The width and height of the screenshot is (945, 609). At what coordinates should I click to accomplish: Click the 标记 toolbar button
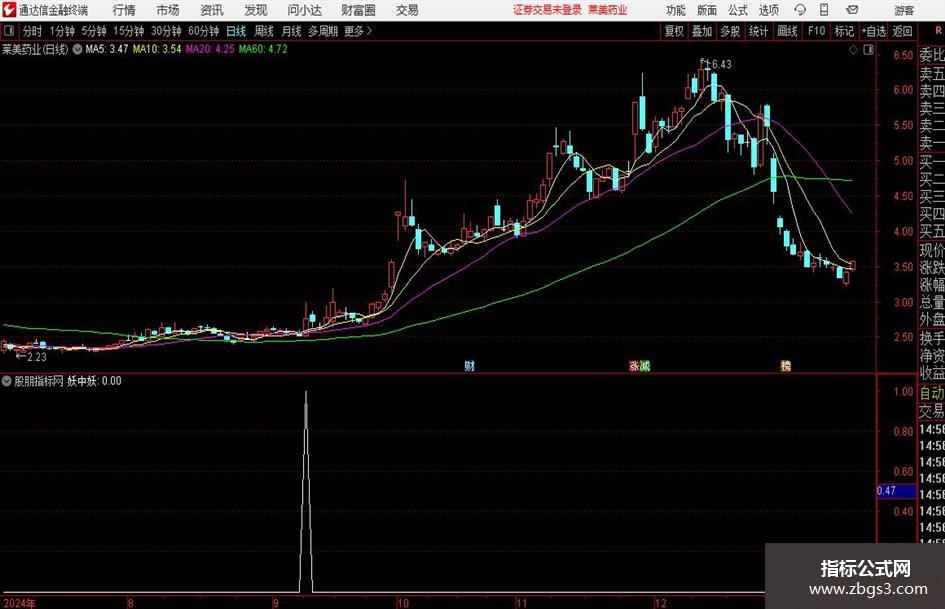click(844, 31)
